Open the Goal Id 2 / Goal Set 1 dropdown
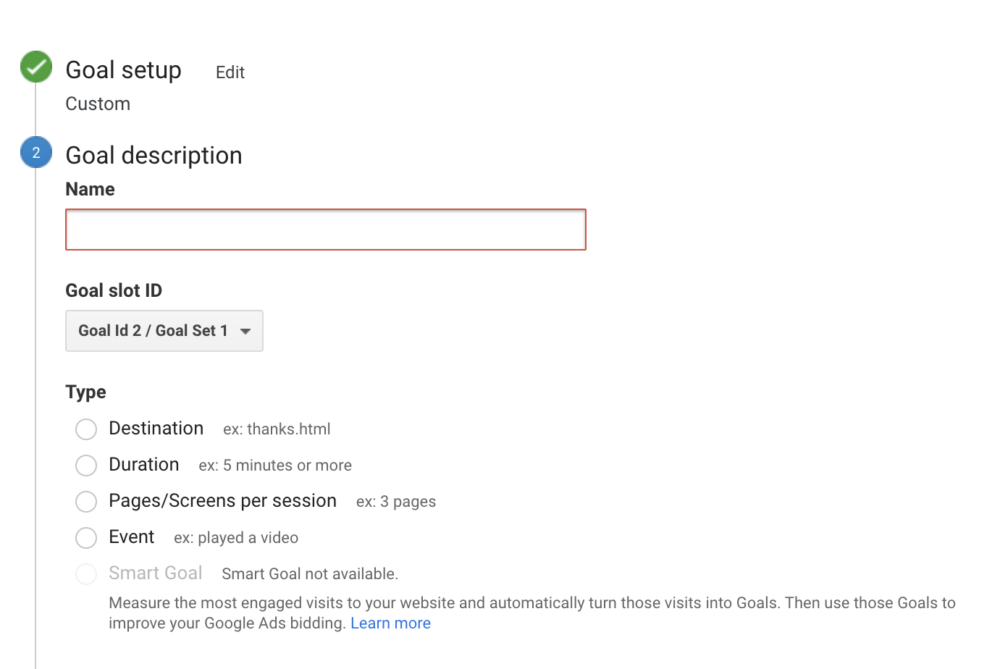This screenshot has width=992, height=669. [x=164, y=331]
